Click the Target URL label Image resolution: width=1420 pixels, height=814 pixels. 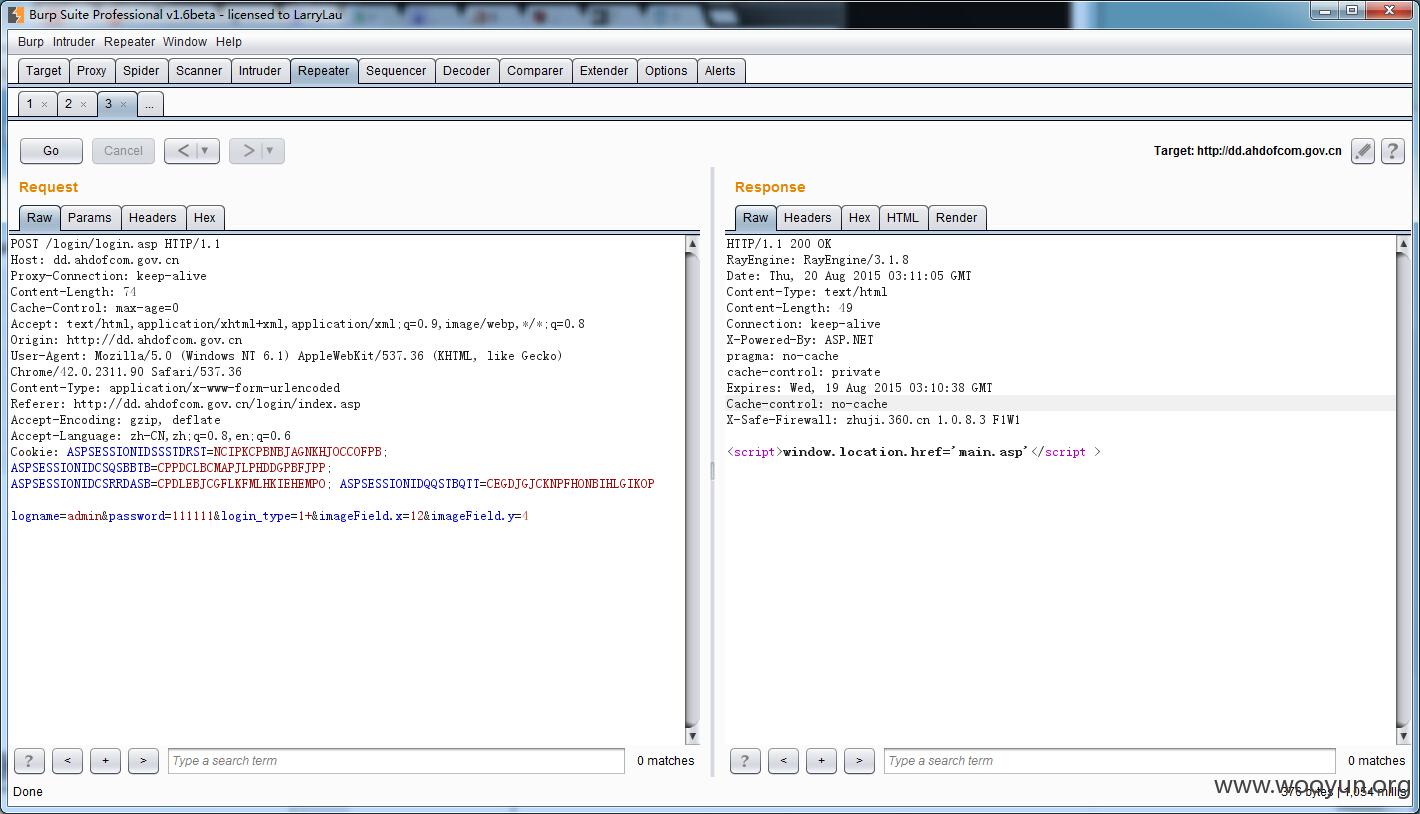[1248, 151]
